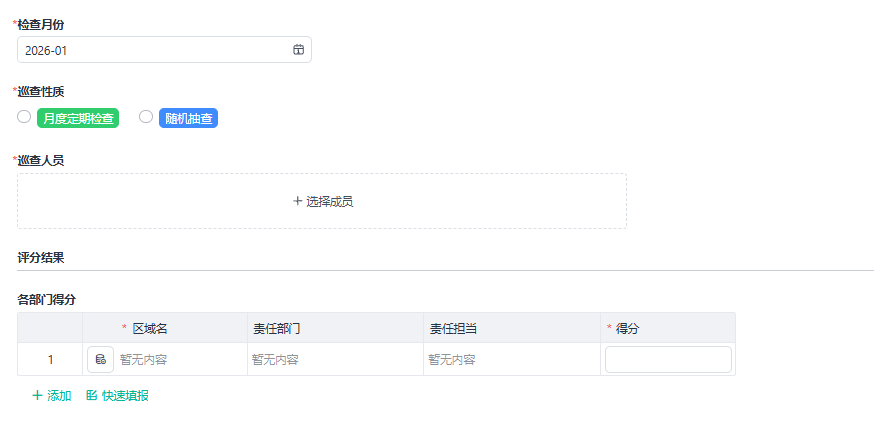Click the data-link icon in 区域名 cell

(100, 360)
